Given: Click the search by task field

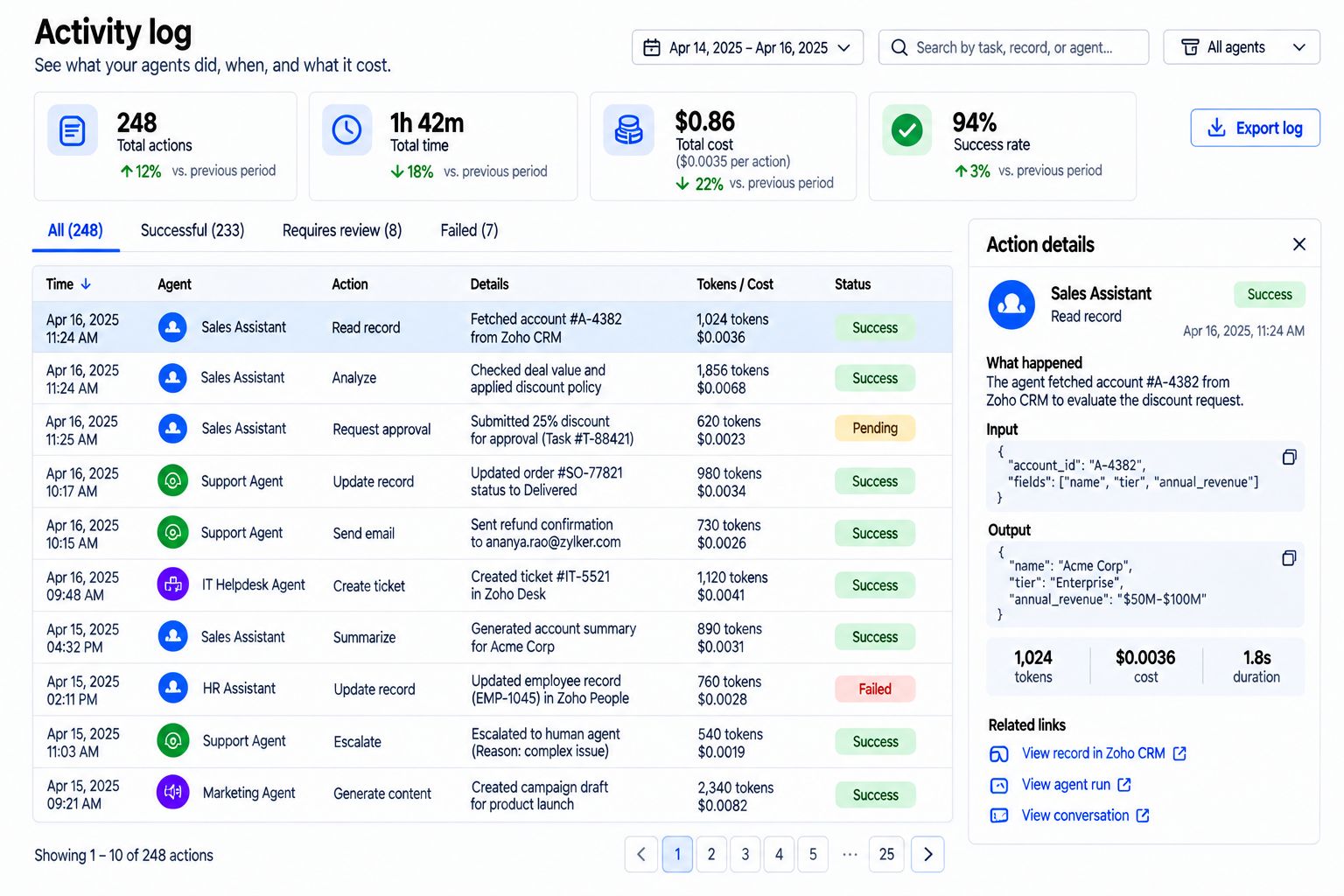Looking at the screenshot, I should pos(1013,47).
